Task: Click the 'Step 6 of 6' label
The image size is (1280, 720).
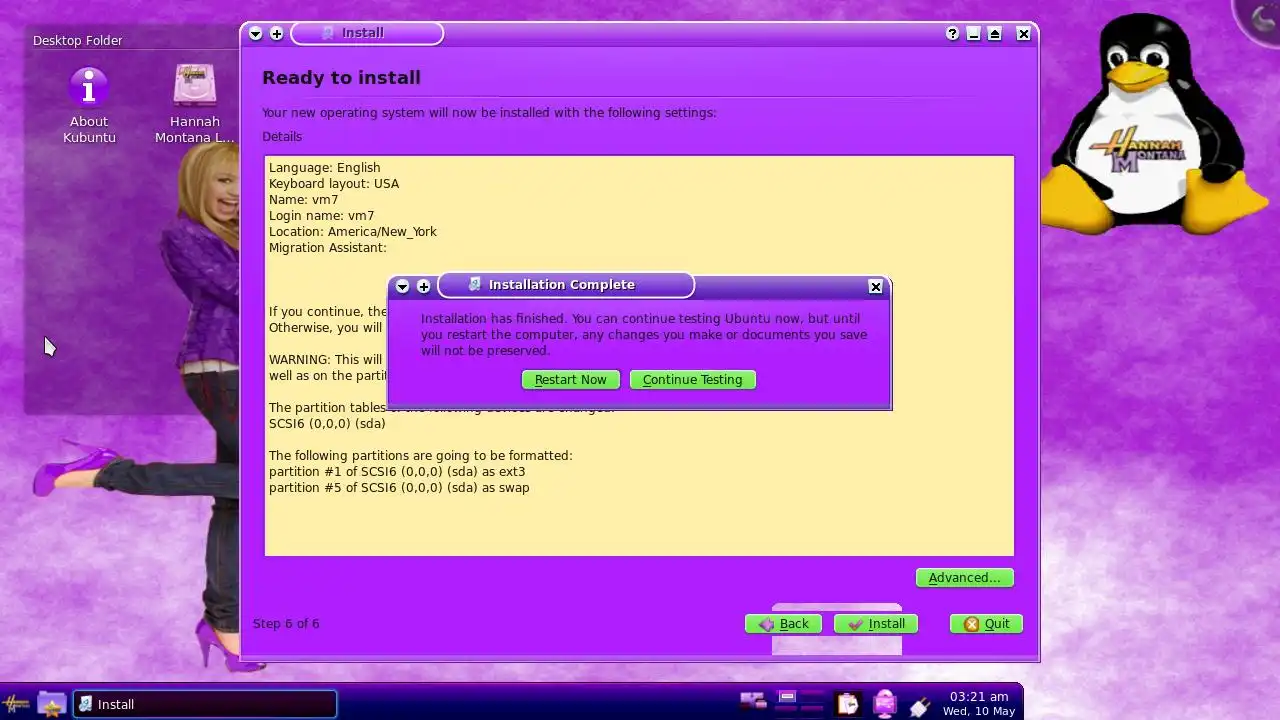Action: click(x=286, y=624)
